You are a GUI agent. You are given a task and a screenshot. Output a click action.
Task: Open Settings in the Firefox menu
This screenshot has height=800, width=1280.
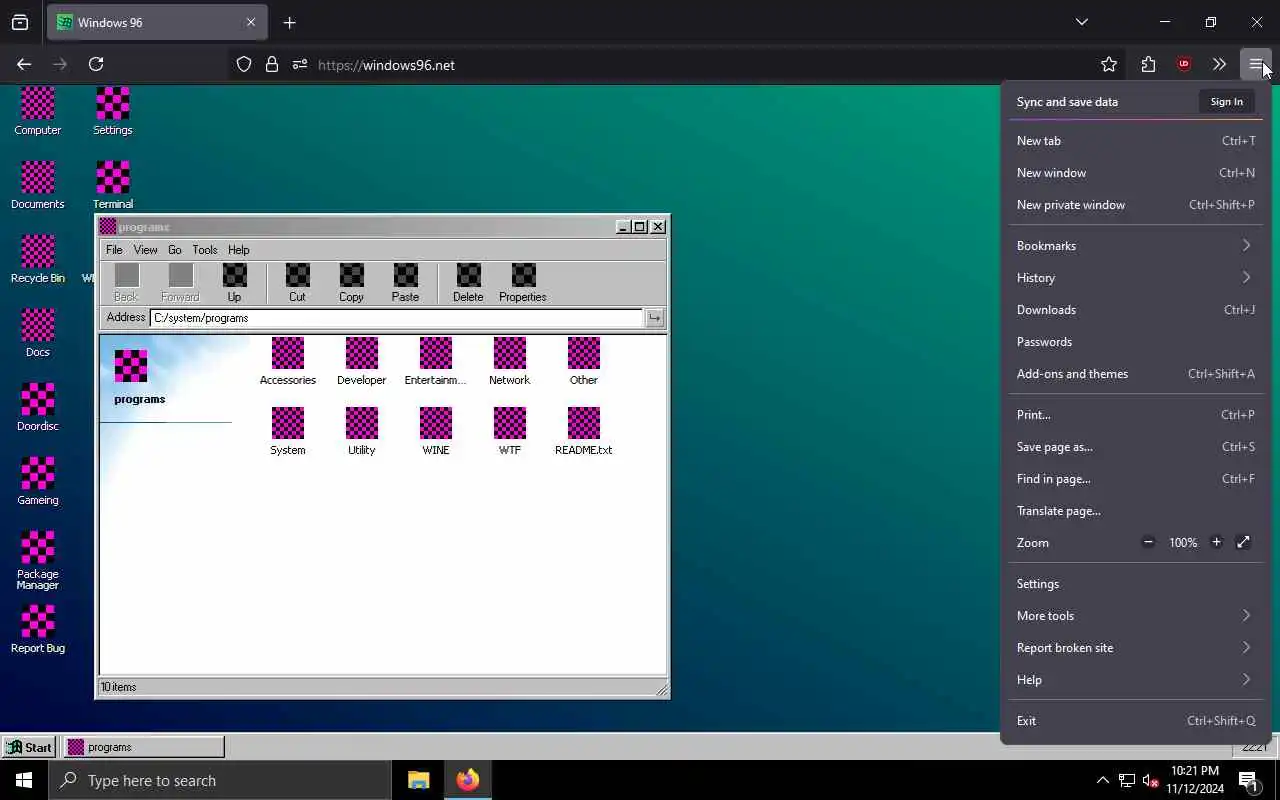click(1136, 584)
